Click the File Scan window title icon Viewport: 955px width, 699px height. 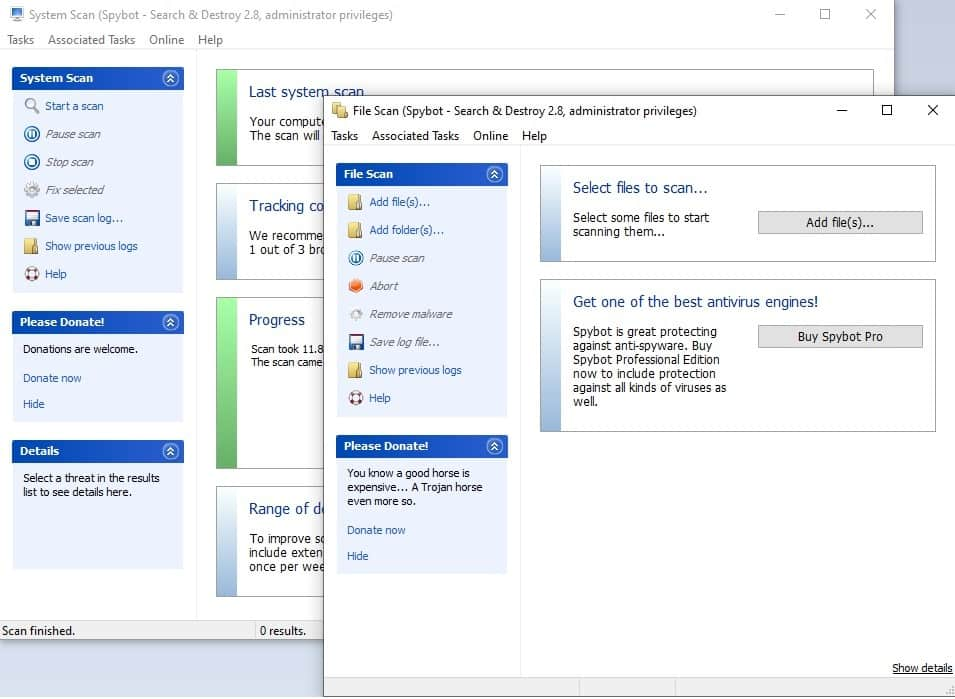point(339,111)
